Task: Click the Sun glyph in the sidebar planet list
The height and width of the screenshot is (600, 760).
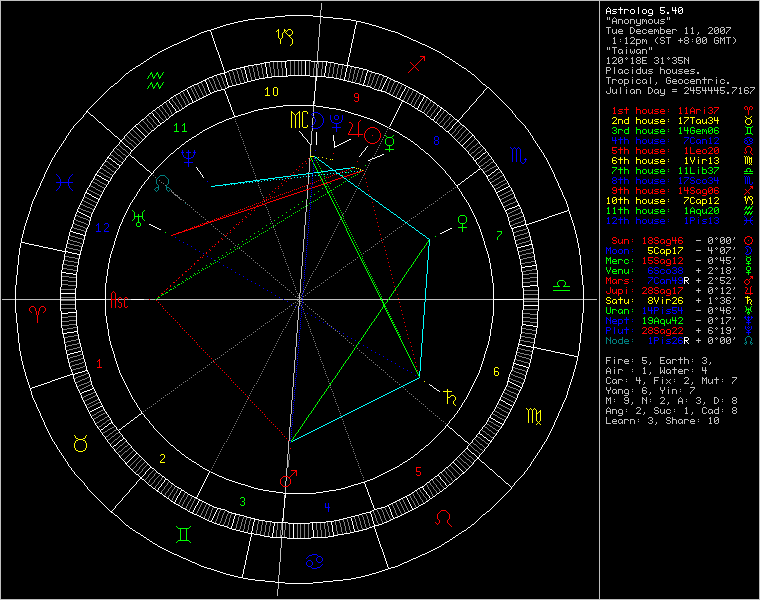Action: coord(748,240)
